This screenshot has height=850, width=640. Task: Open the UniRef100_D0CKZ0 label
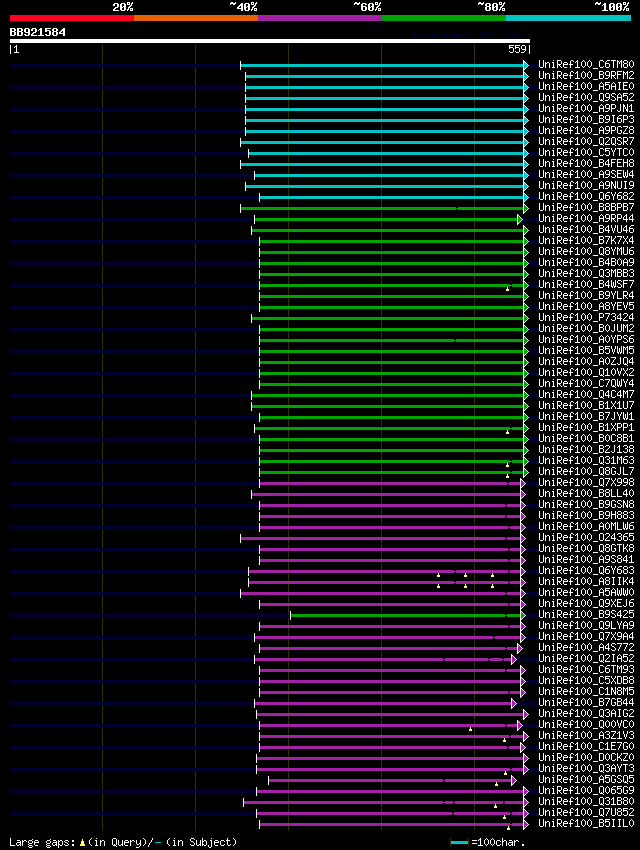point(586,758)
